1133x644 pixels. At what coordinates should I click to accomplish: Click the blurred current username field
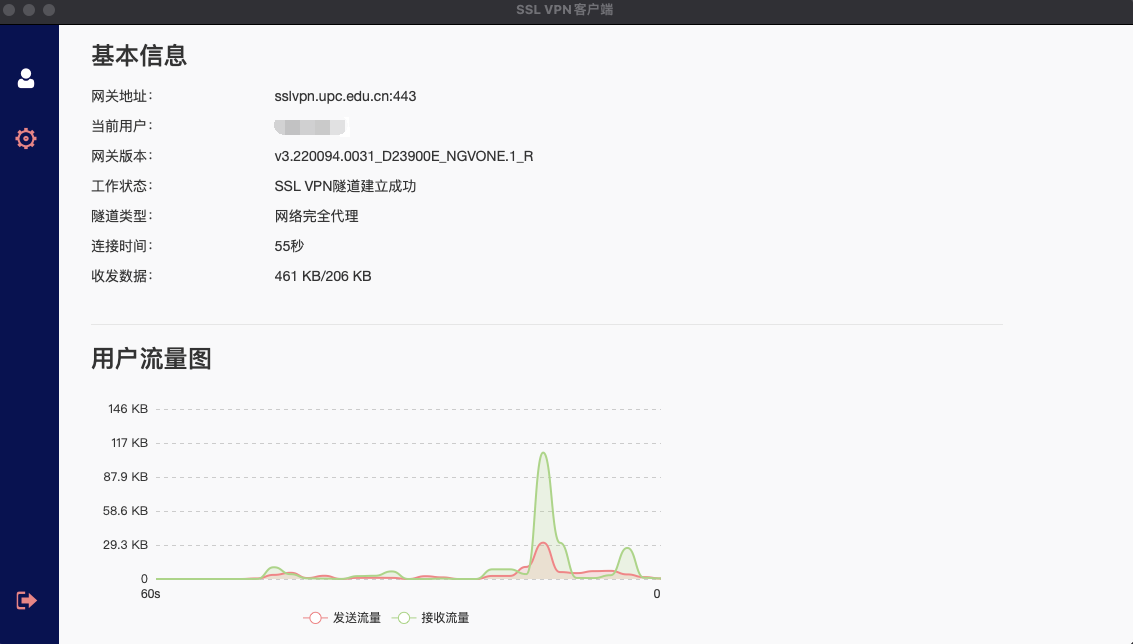pos(310,126)
